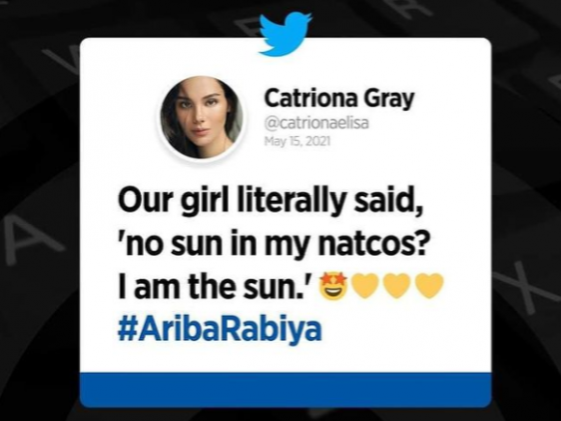
Task: Click the blue Twitter bird logo
Action: click(285, 34)
